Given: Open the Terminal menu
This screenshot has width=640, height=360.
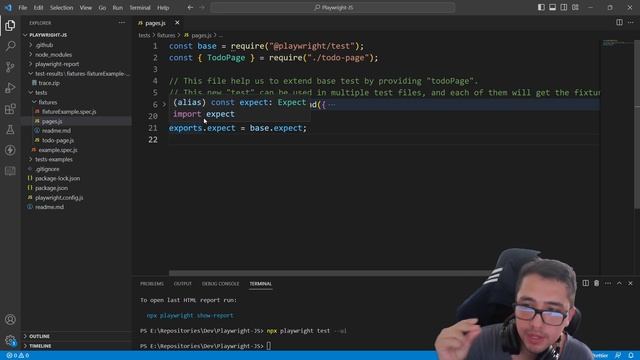Looking at the screenshot, I should click(140, 7).
